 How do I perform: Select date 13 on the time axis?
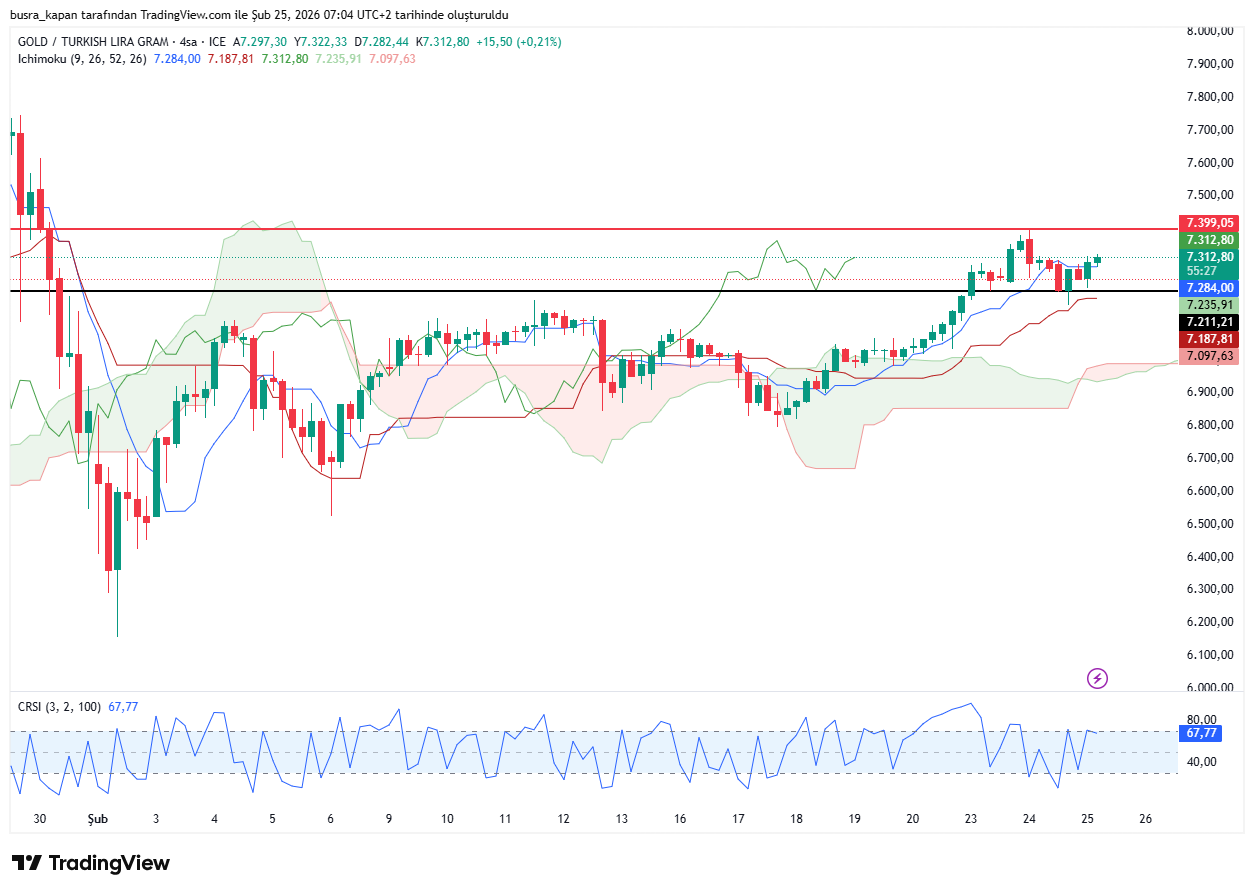[x=622, y=818]
